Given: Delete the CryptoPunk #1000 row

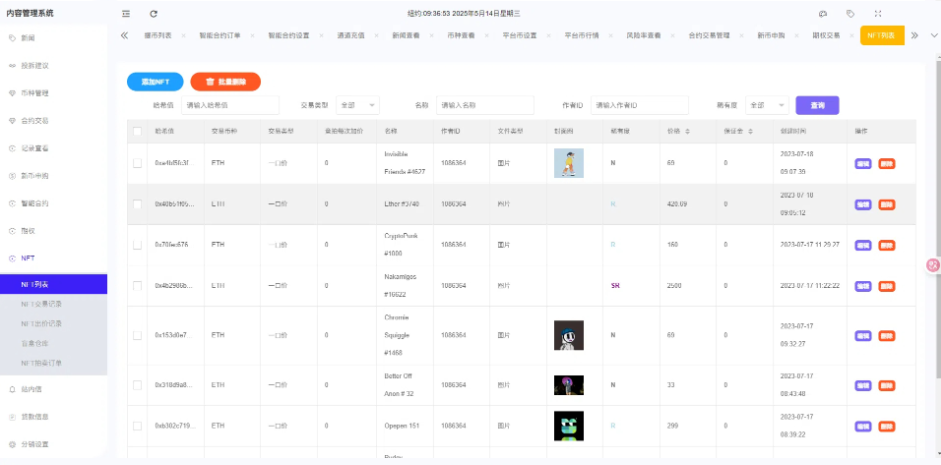Looking at the screenshot, I should 886,245.
